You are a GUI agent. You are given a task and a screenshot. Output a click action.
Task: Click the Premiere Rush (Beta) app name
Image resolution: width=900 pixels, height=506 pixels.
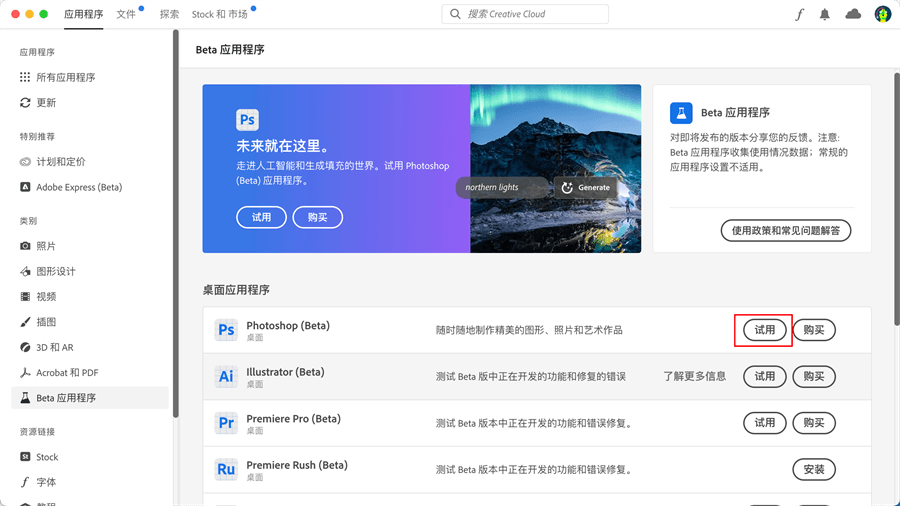[297, 465]
